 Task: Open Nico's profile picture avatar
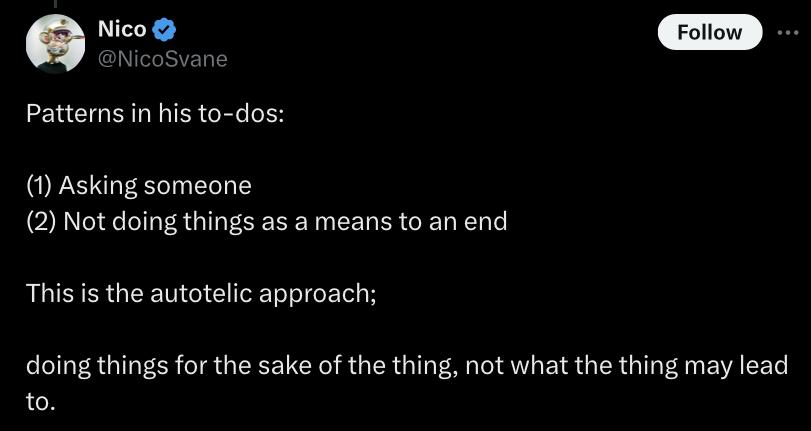(x=55, y=43)
